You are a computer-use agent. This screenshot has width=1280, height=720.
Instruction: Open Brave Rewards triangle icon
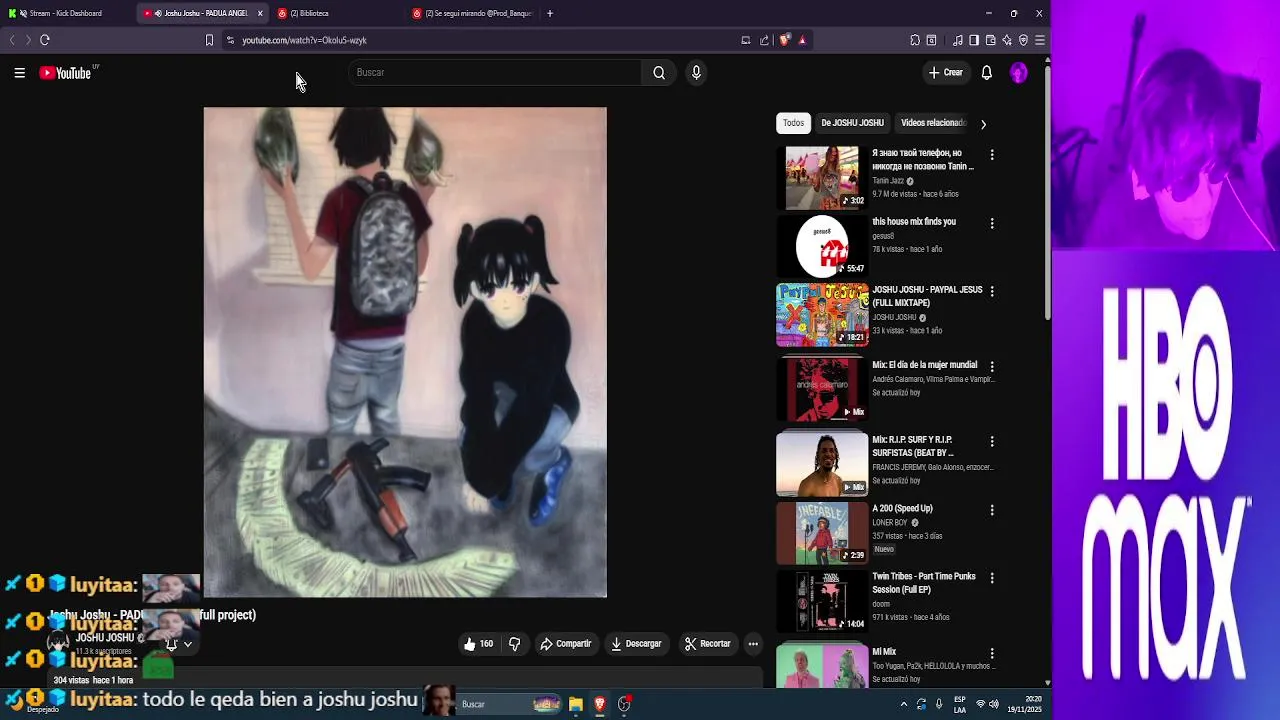coord(802,40)
